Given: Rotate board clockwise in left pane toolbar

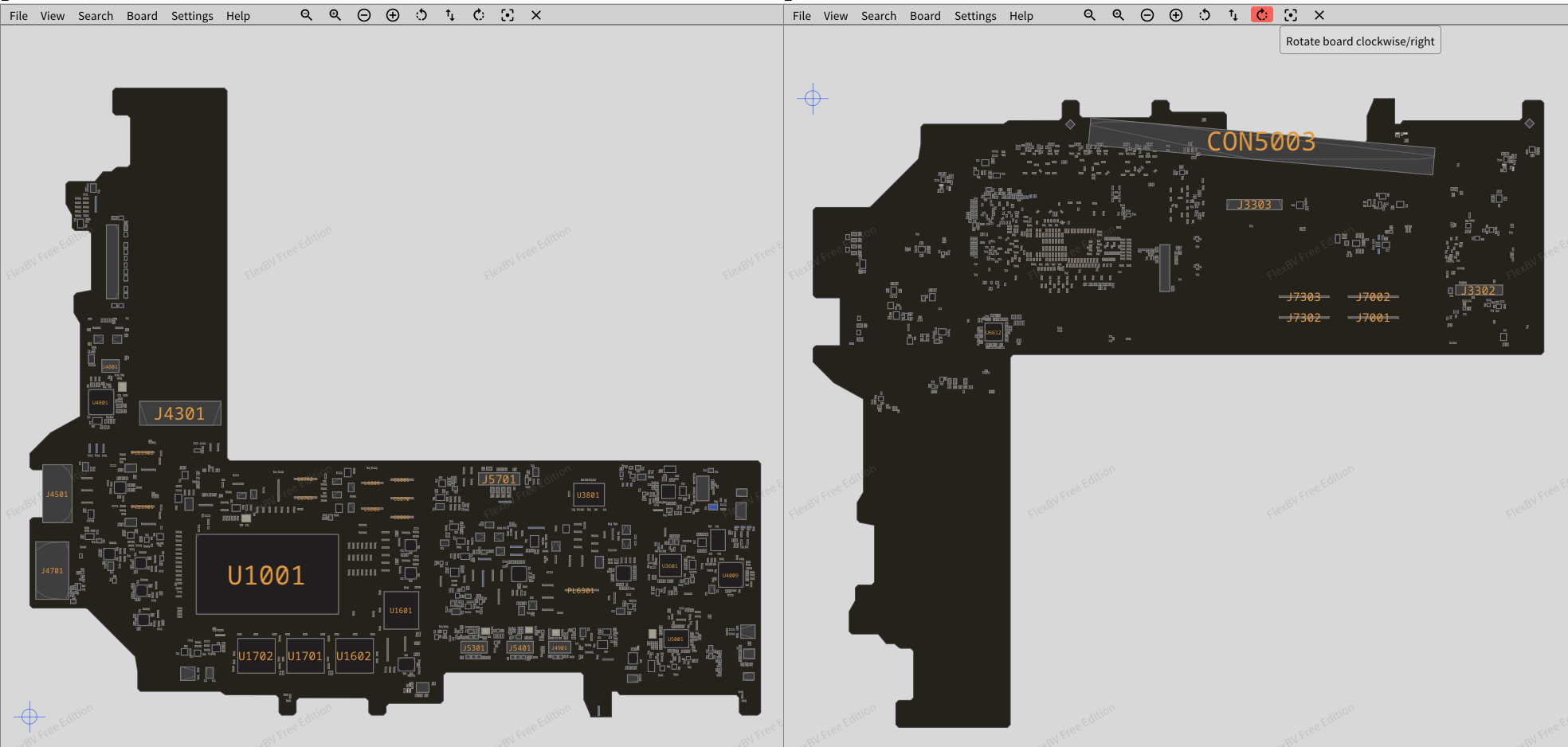Looking at the screenshot, I should click(479, 15).
